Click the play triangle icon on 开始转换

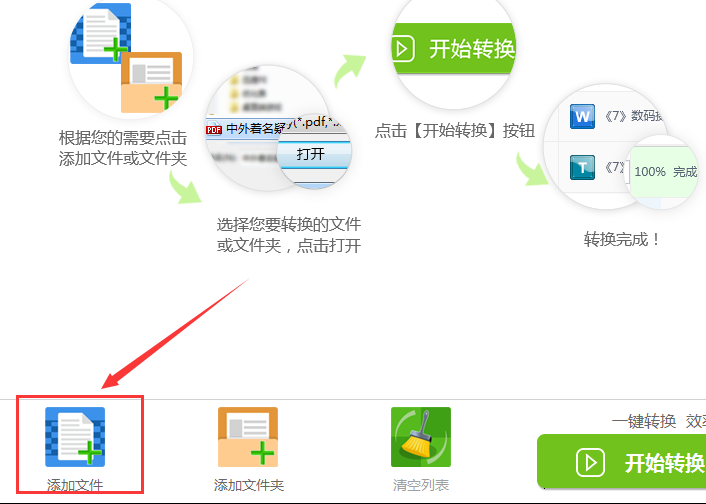point(590,463)
